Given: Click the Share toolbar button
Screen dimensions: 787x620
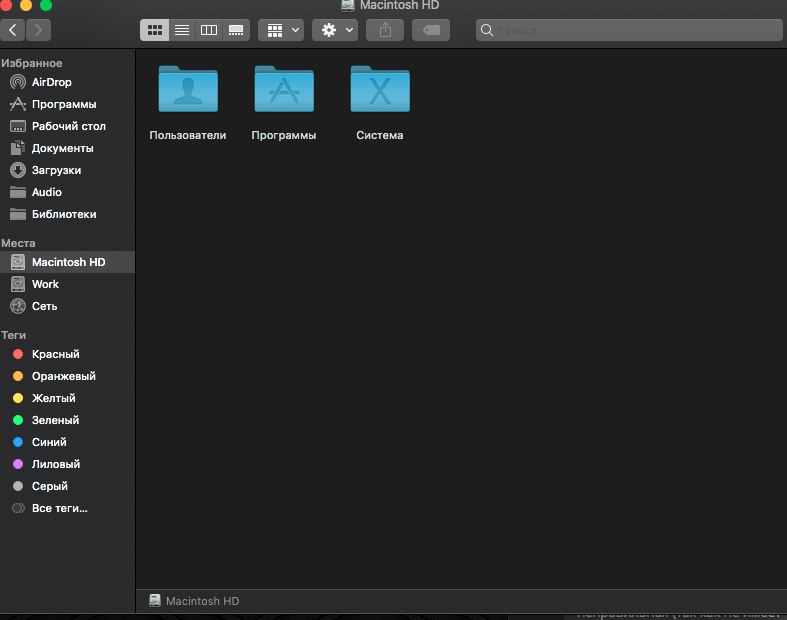Looking at the screenshot, I should pos(385,30).
